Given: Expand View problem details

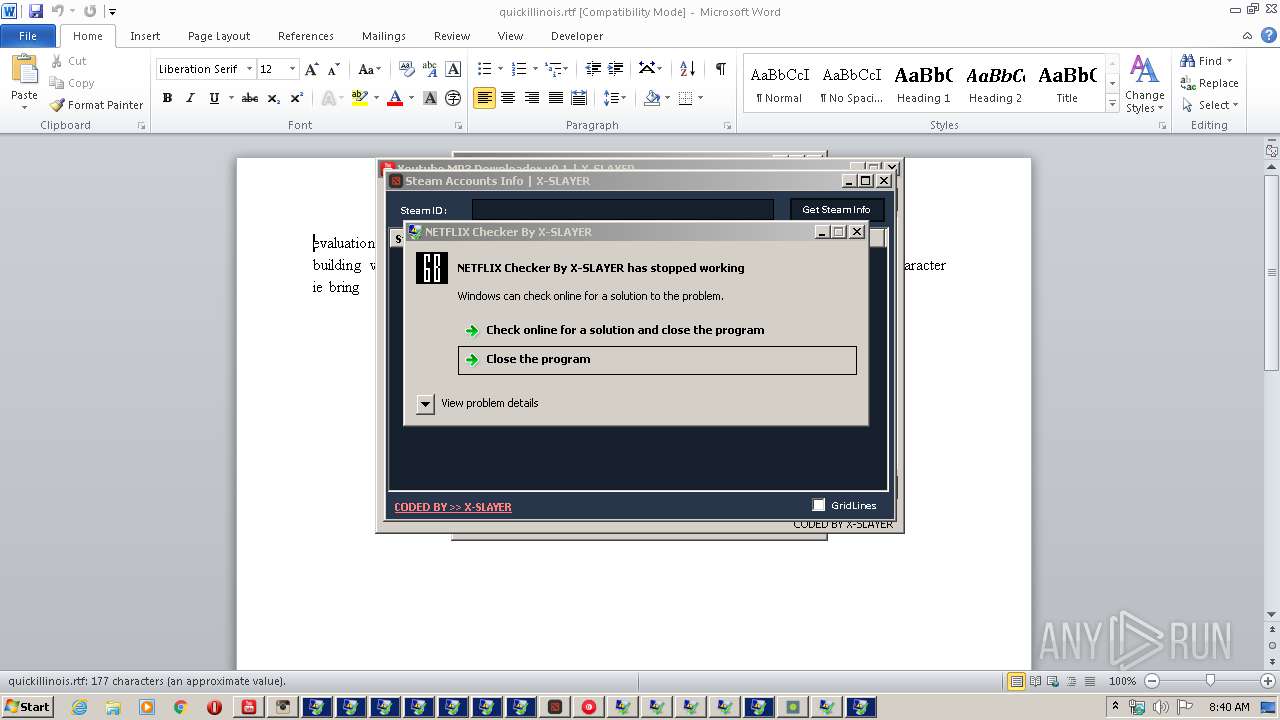Looking at the screenshot, I should click(x=425, y=404).
